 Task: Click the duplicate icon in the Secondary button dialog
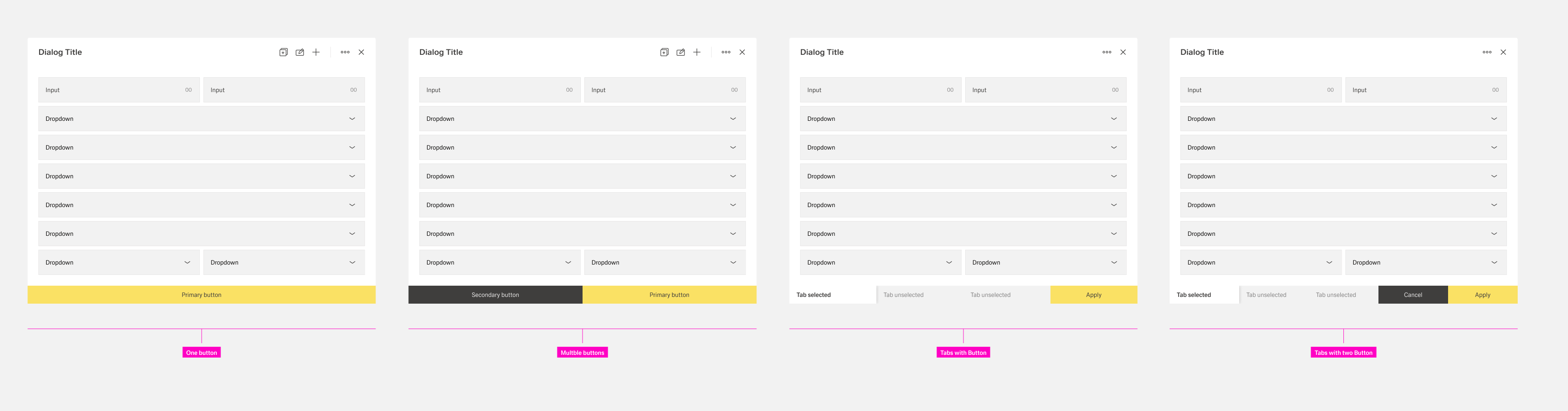click(x=664, y=53)
